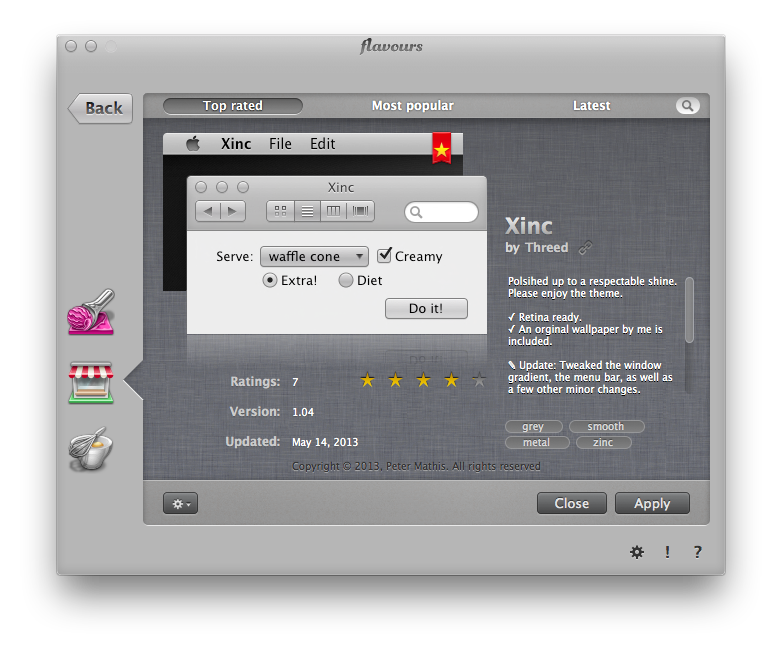Switch to the Most popular tab
The width and height of the screenshot is (782, 654).
413,106
